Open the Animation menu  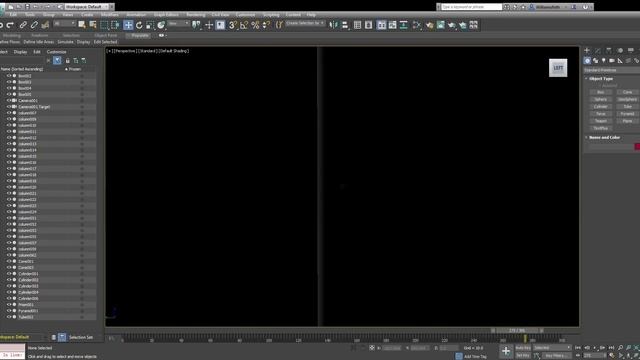[136, 15]
